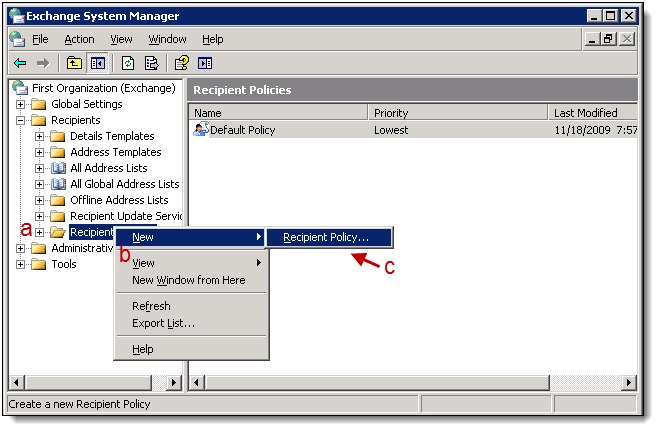This screenshot has width=661, height=433.
Task: Click the Up one level folder icon
Action: 74,63
